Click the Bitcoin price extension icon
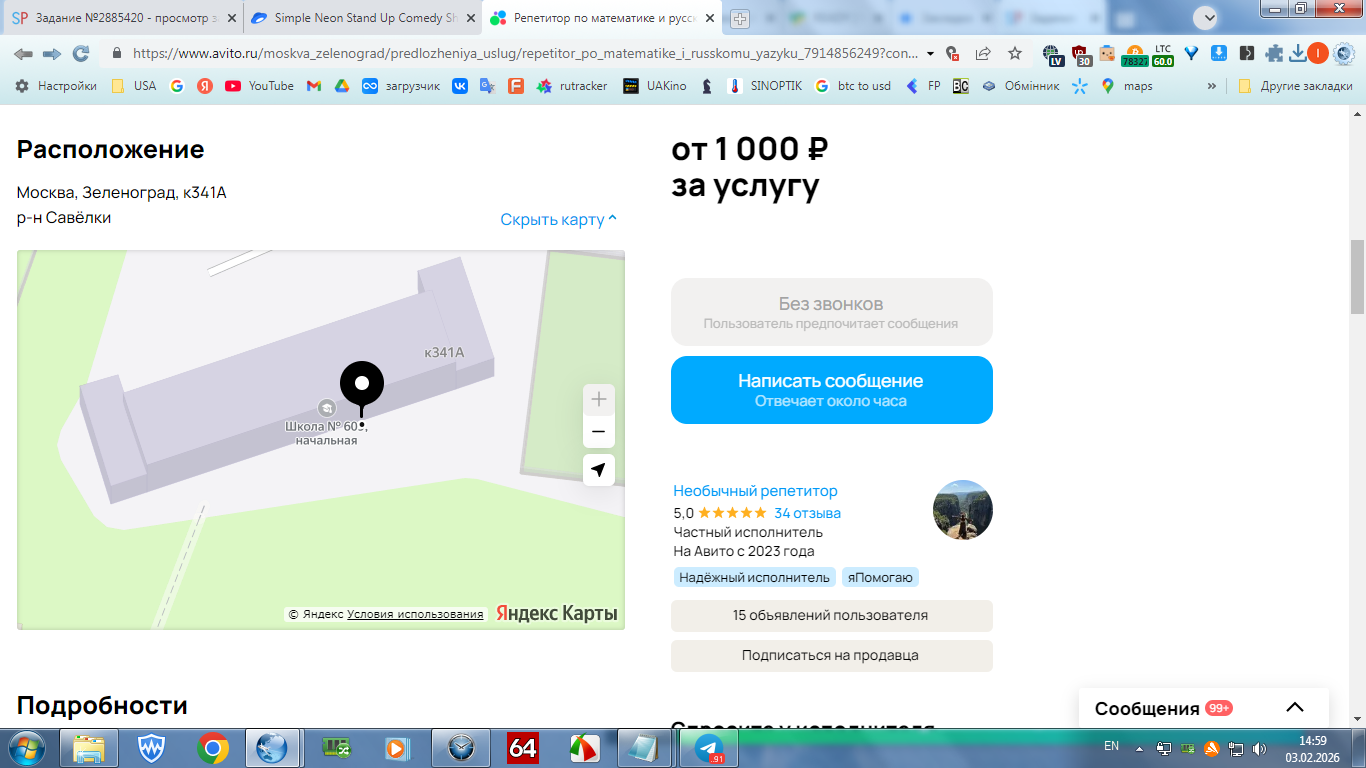 tap(1135, 54)
